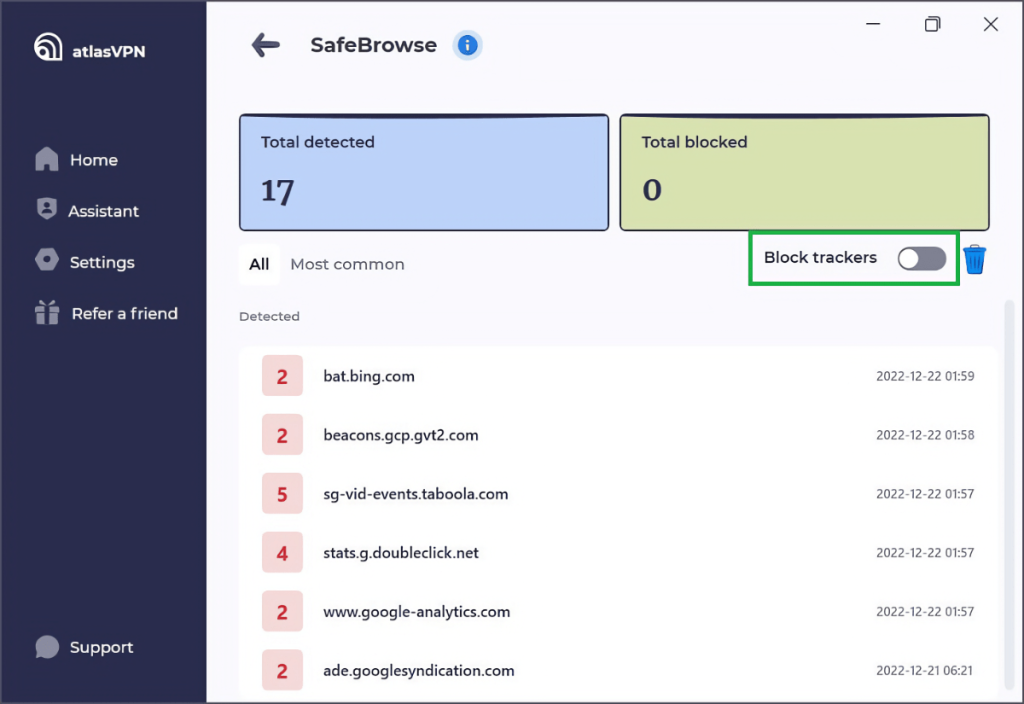Screen dimensions: 1024x704
Task: Click the count badge for stats.g.doubleclick.net
Action: pos(282,552)
